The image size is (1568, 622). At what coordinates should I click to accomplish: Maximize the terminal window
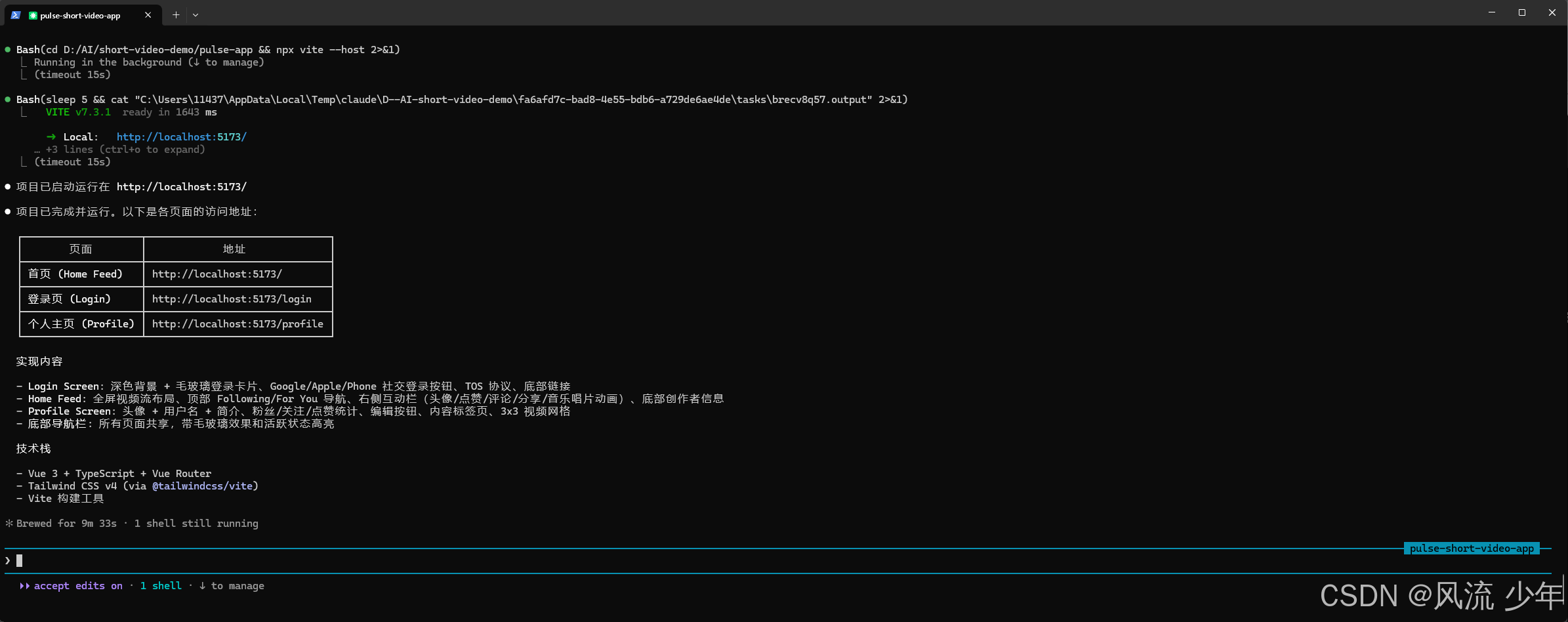pos(1522,12)
